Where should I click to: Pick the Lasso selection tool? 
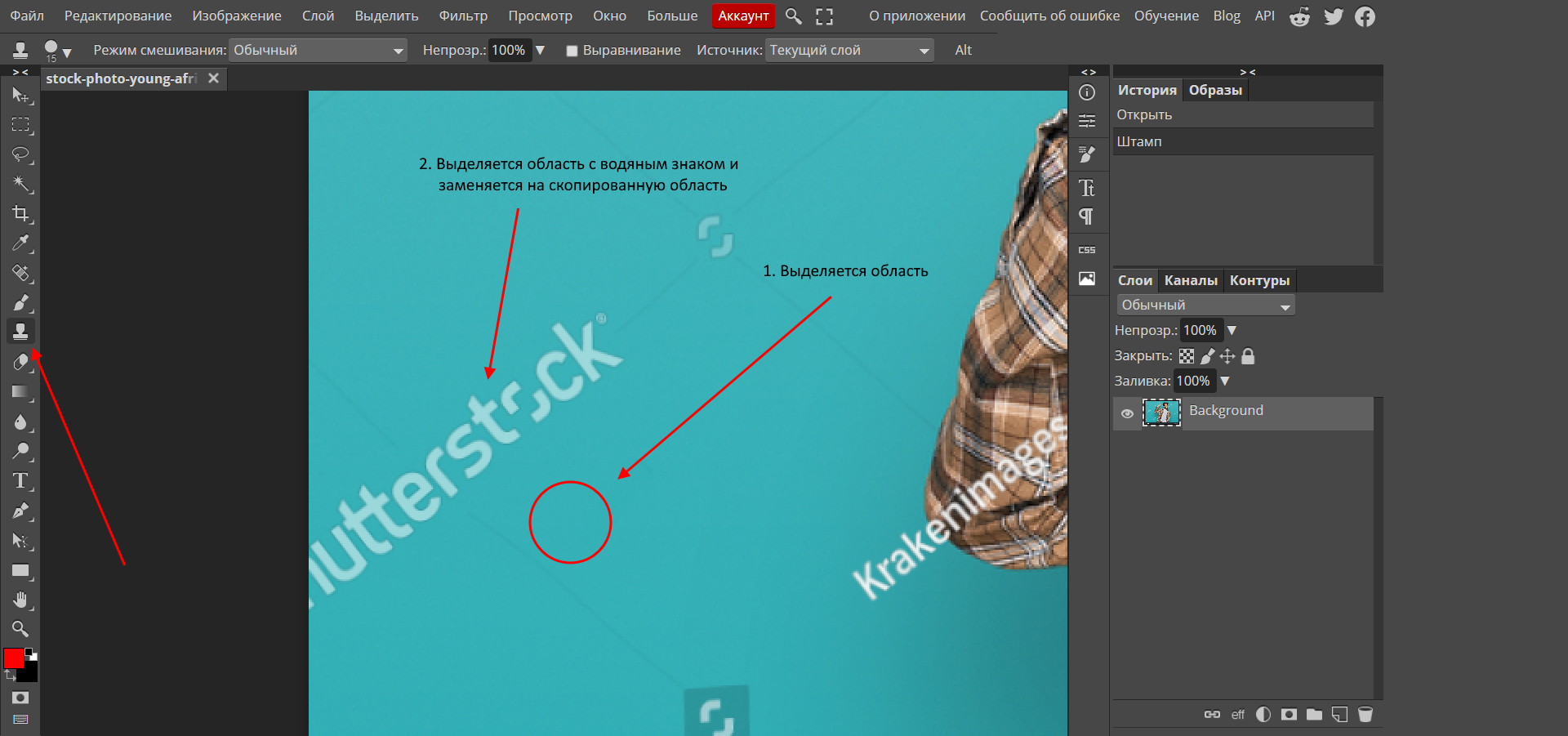(x=20, y=154)
